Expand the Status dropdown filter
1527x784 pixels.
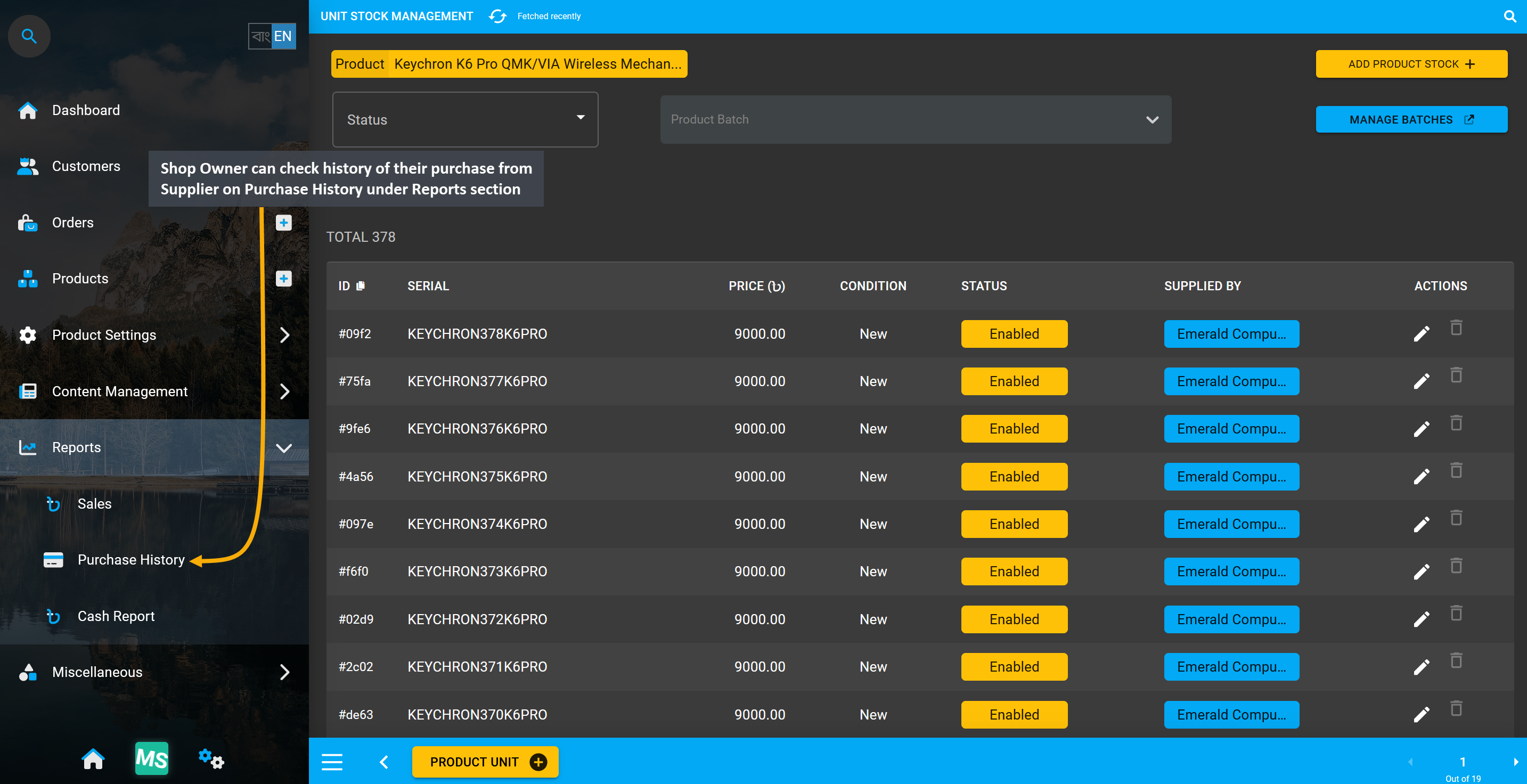[464, 119]
